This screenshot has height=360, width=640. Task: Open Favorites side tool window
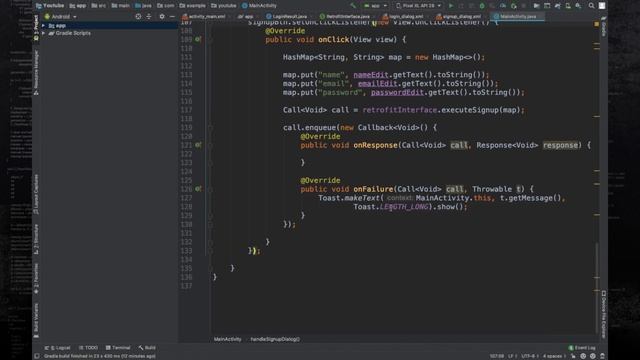(36, 278)
